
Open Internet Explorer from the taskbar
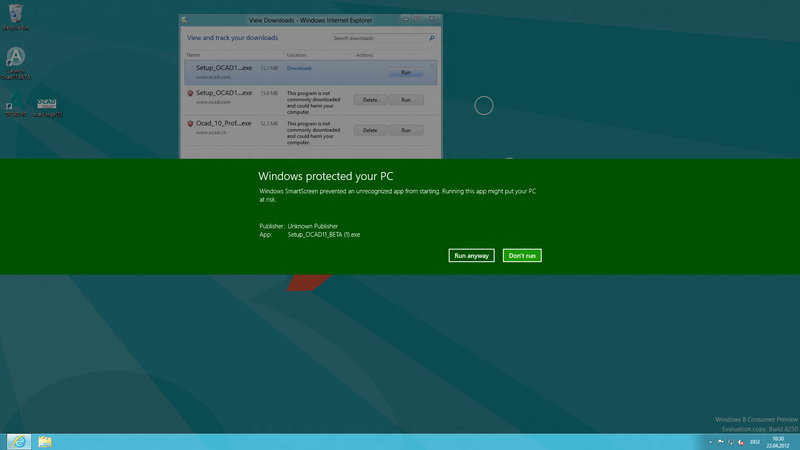point(19,442)
